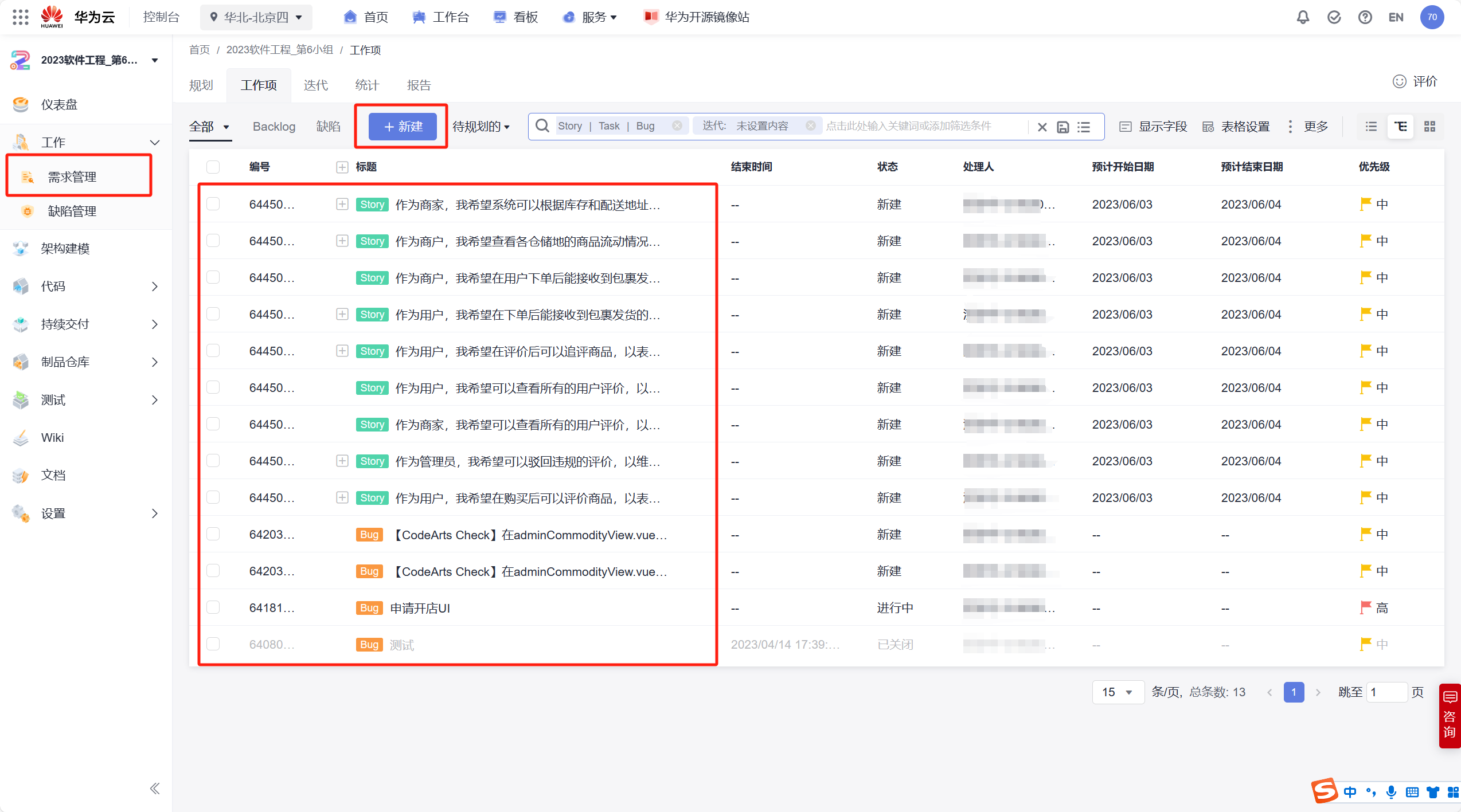Open the help question mark icon
1461x812 pixels.
click(x=1365, y=17)
